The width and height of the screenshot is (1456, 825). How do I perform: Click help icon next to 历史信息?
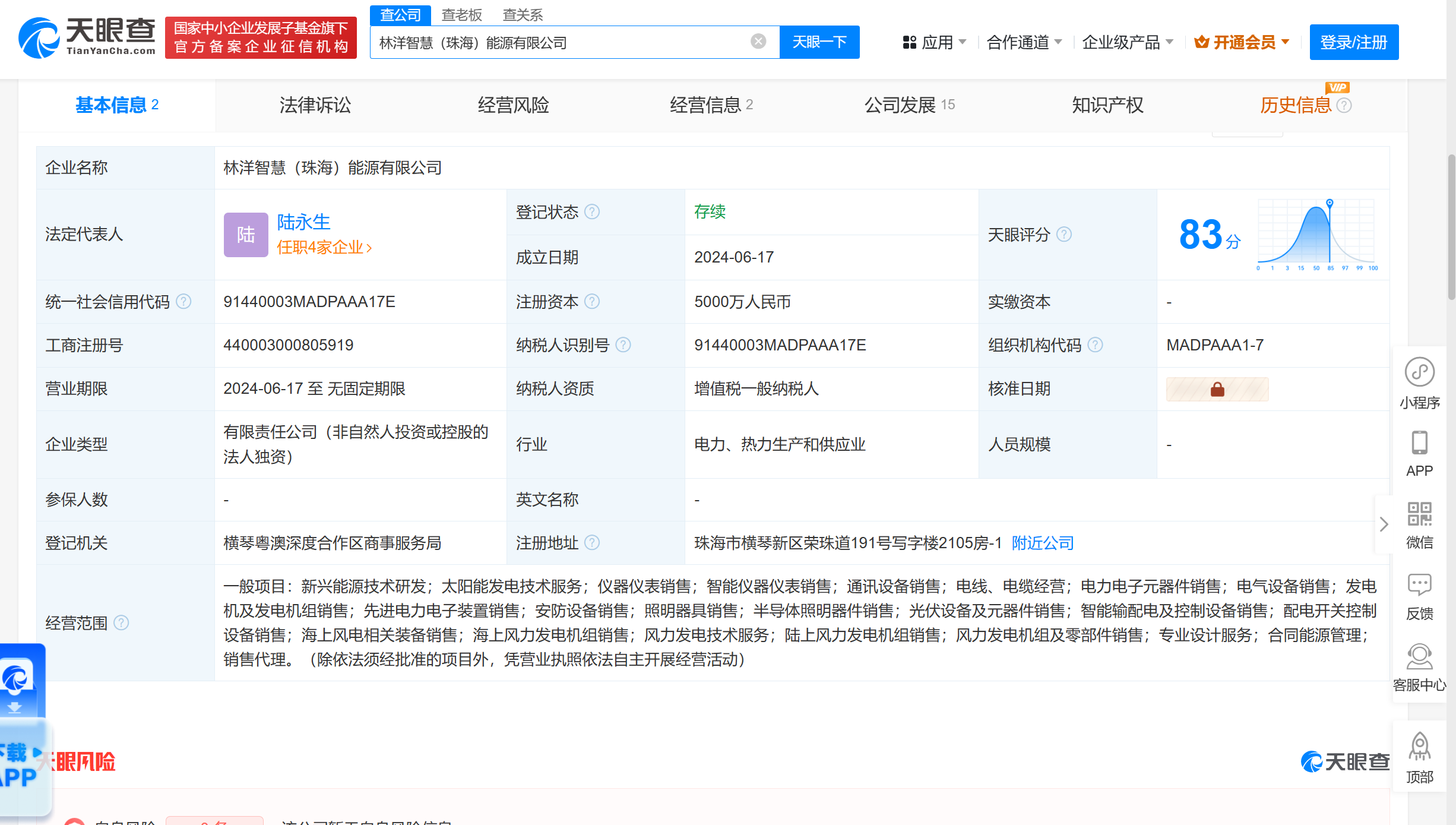pos(1344,106)
